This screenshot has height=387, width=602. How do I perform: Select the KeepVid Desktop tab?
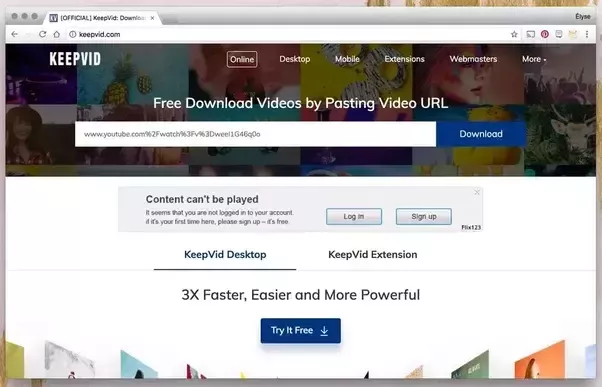tap(225, 255)
